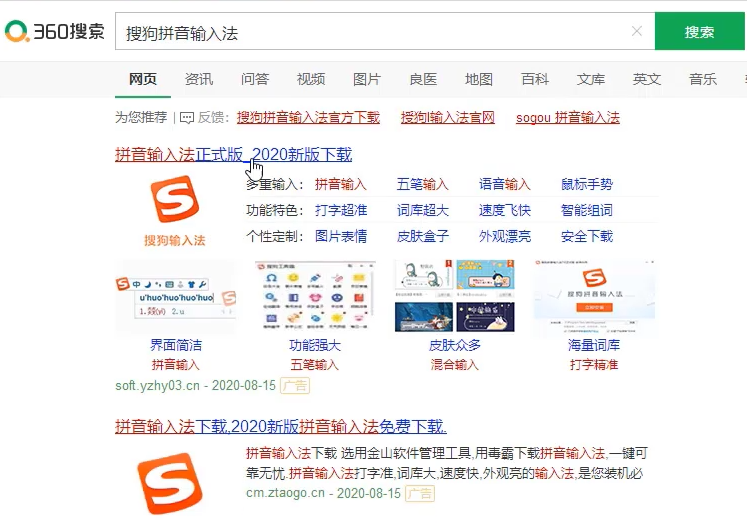Screen dimensions: 747x528
Task: Select the 英文 tab
Action: [647, 79]
